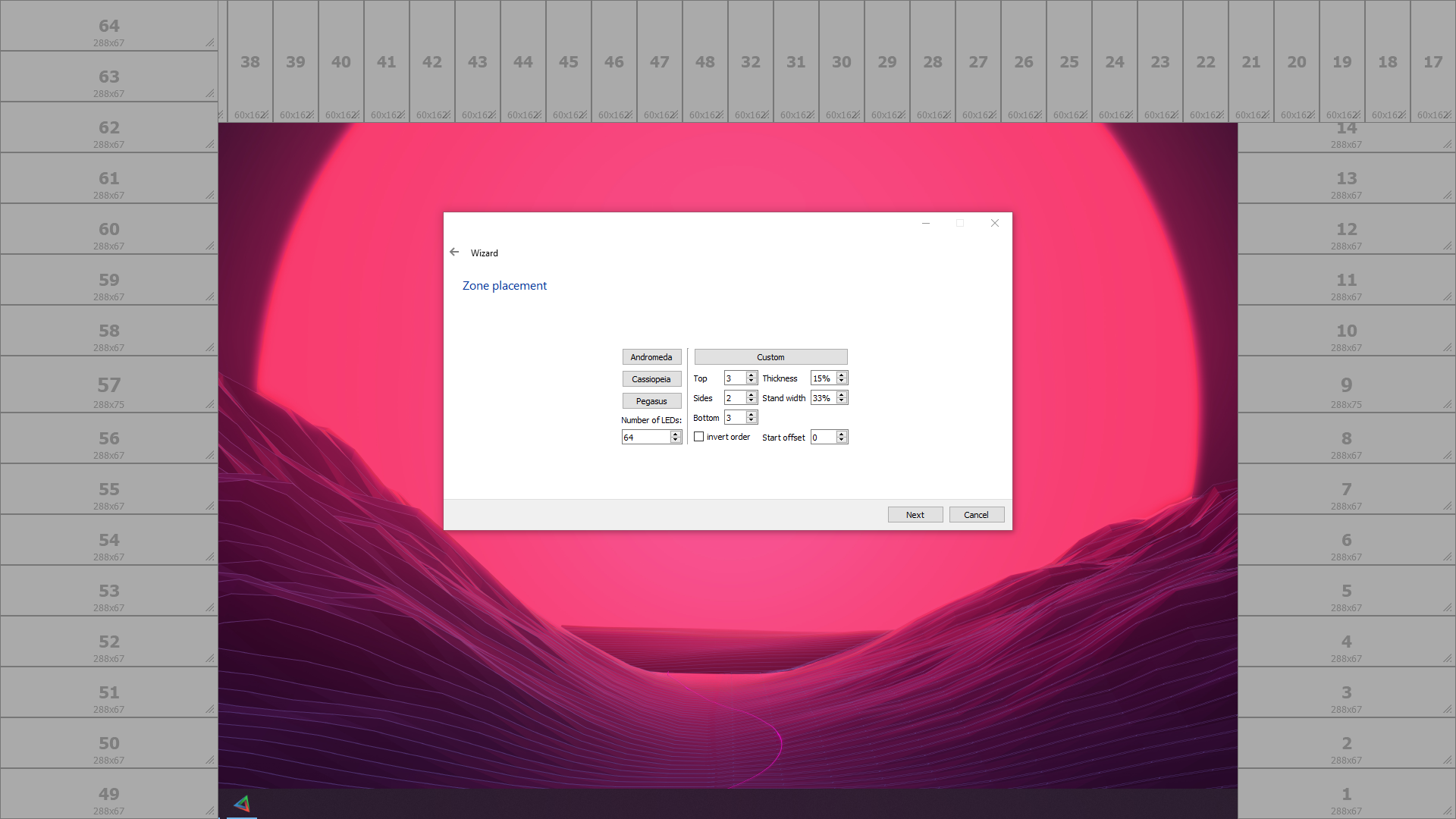The width and height of the screenshot is (1456, 819).
Task: Click the Sides count input field
Action: [x=735, y=398]
